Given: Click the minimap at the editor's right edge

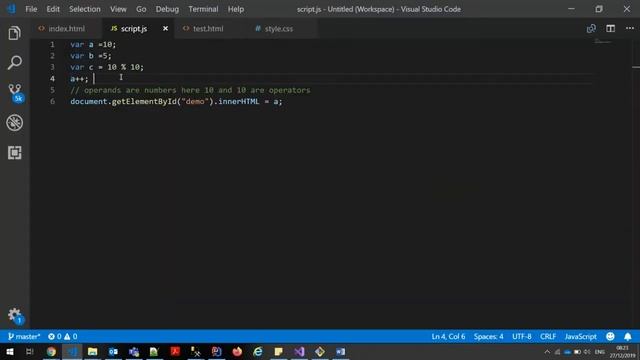Looking at the screenshot, I should (603, 42).
